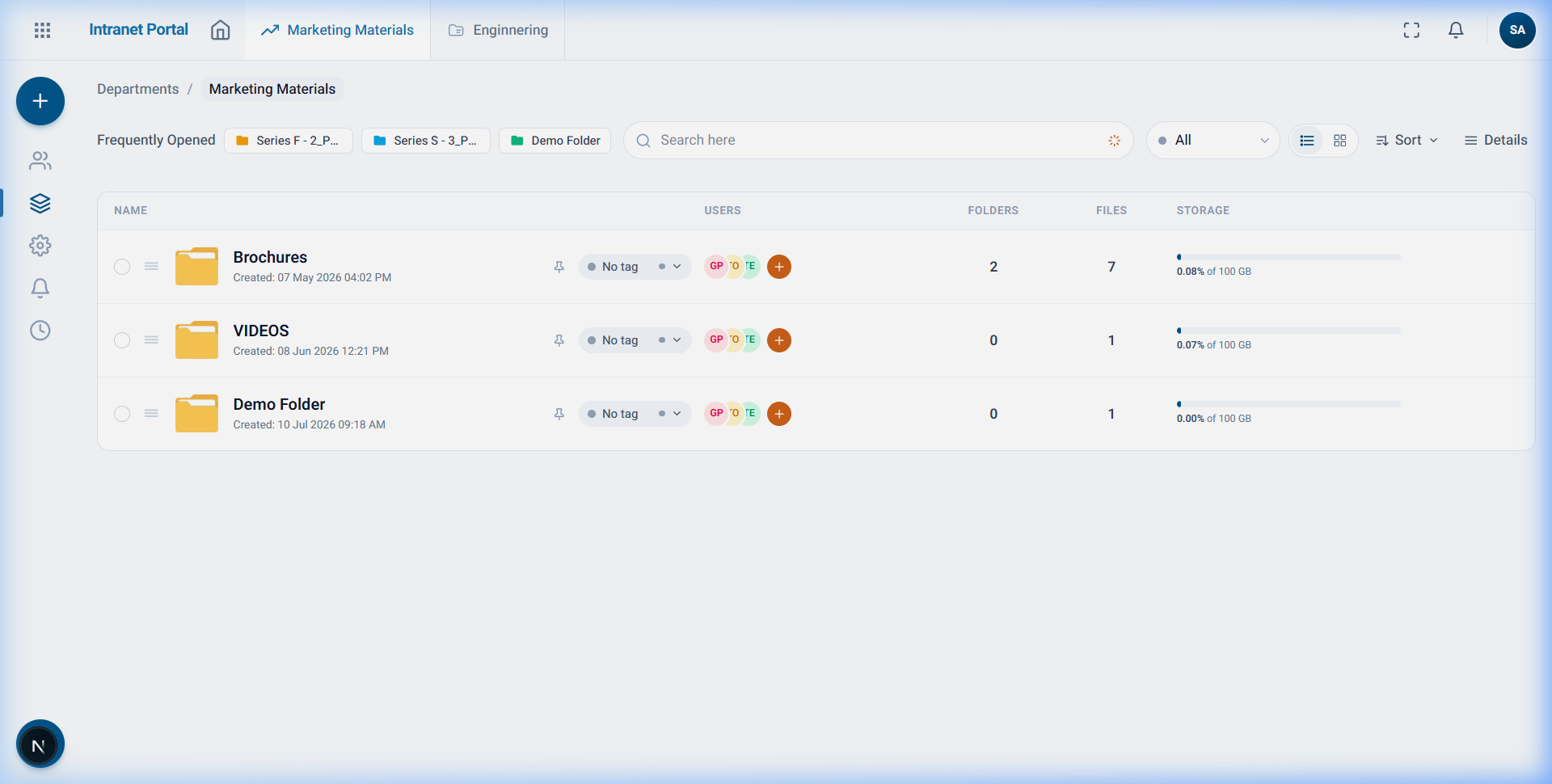Click the FILES column header
This screenshot has width=1552, height=784.
tap(1111, 210)
